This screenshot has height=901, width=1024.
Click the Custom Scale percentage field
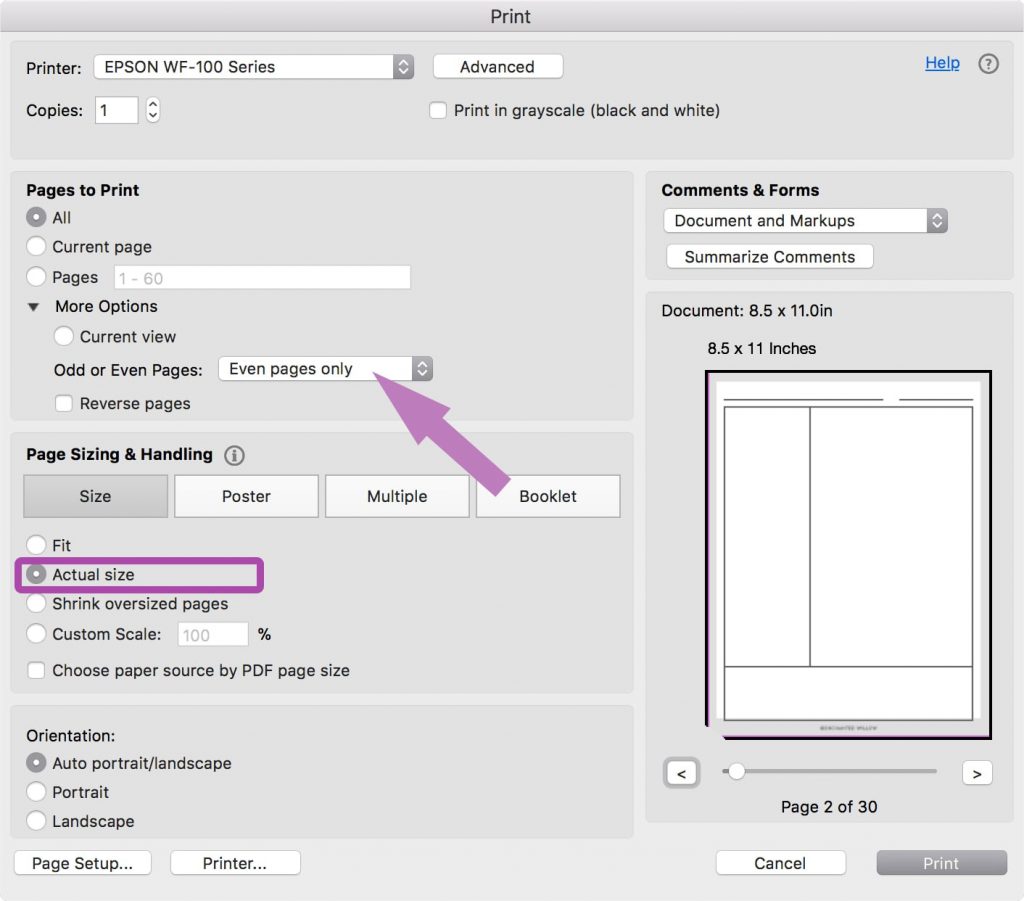pos(212,635)
